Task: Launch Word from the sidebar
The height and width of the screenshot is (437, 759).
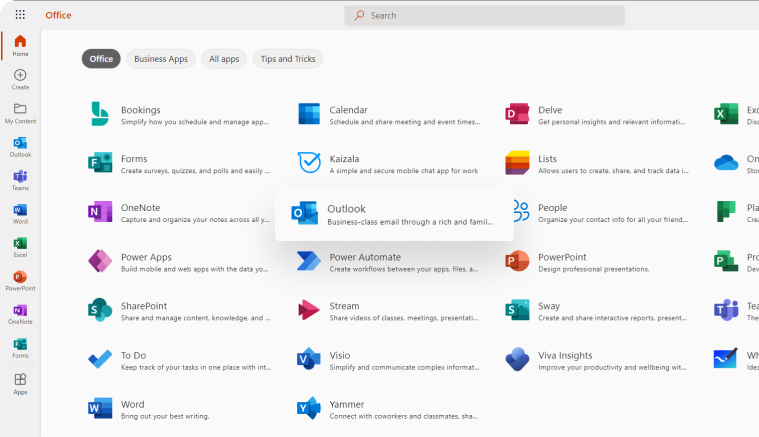Action: coord(20,213)
